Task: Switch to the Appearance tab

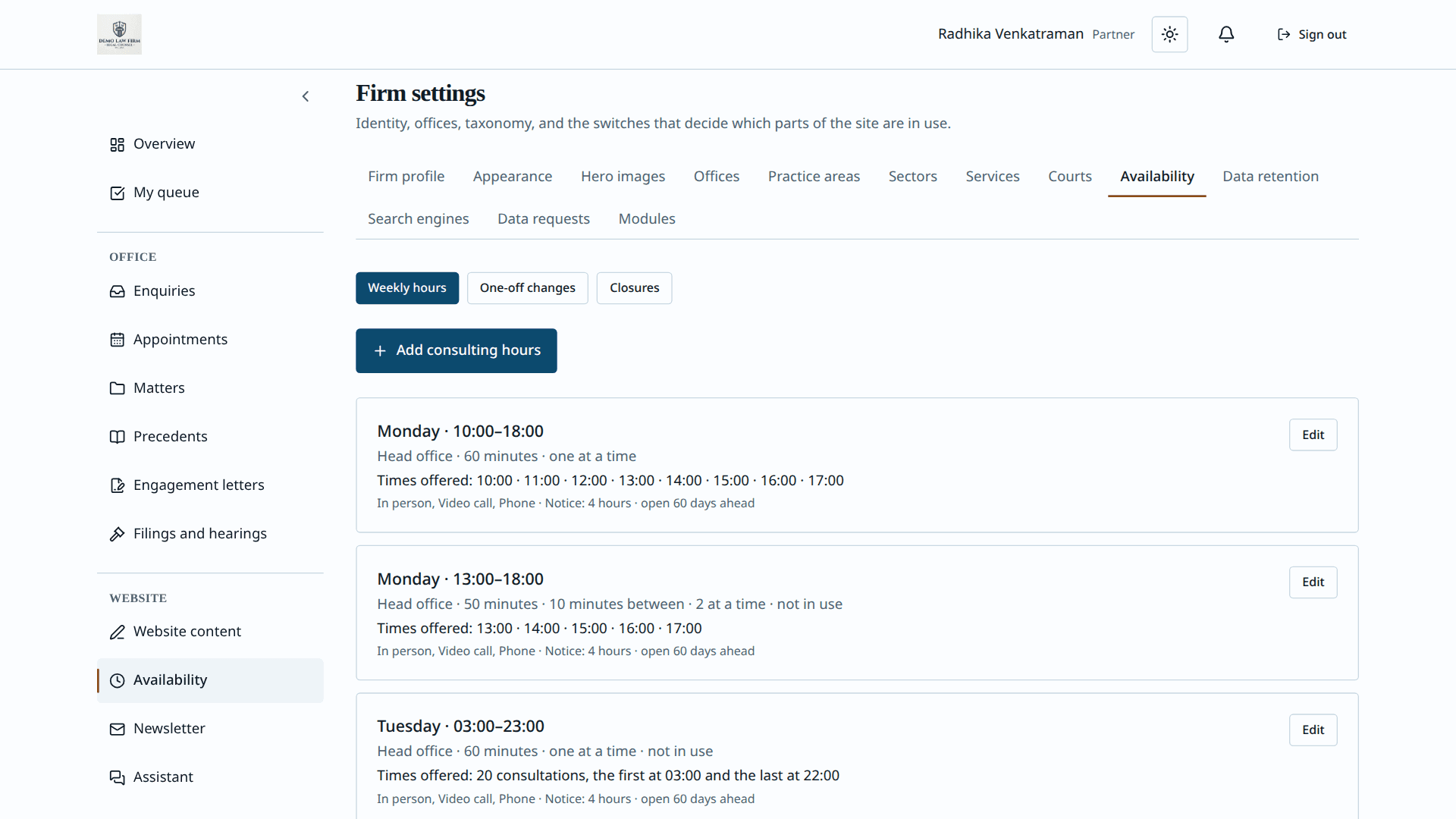Action: tap(513, 176)
